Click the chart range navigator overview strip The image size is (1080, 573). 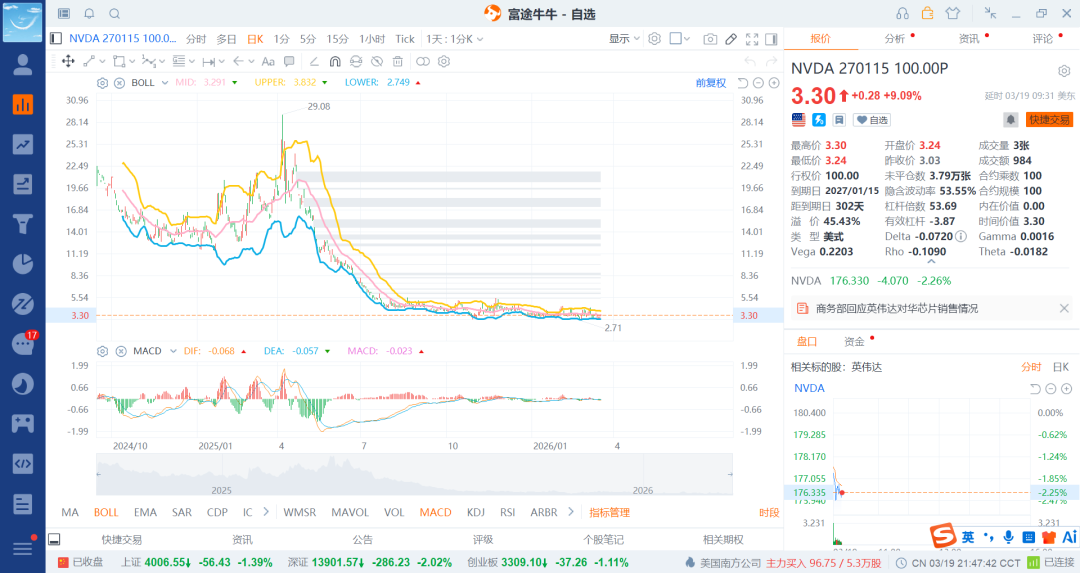(x=414, y=475)
